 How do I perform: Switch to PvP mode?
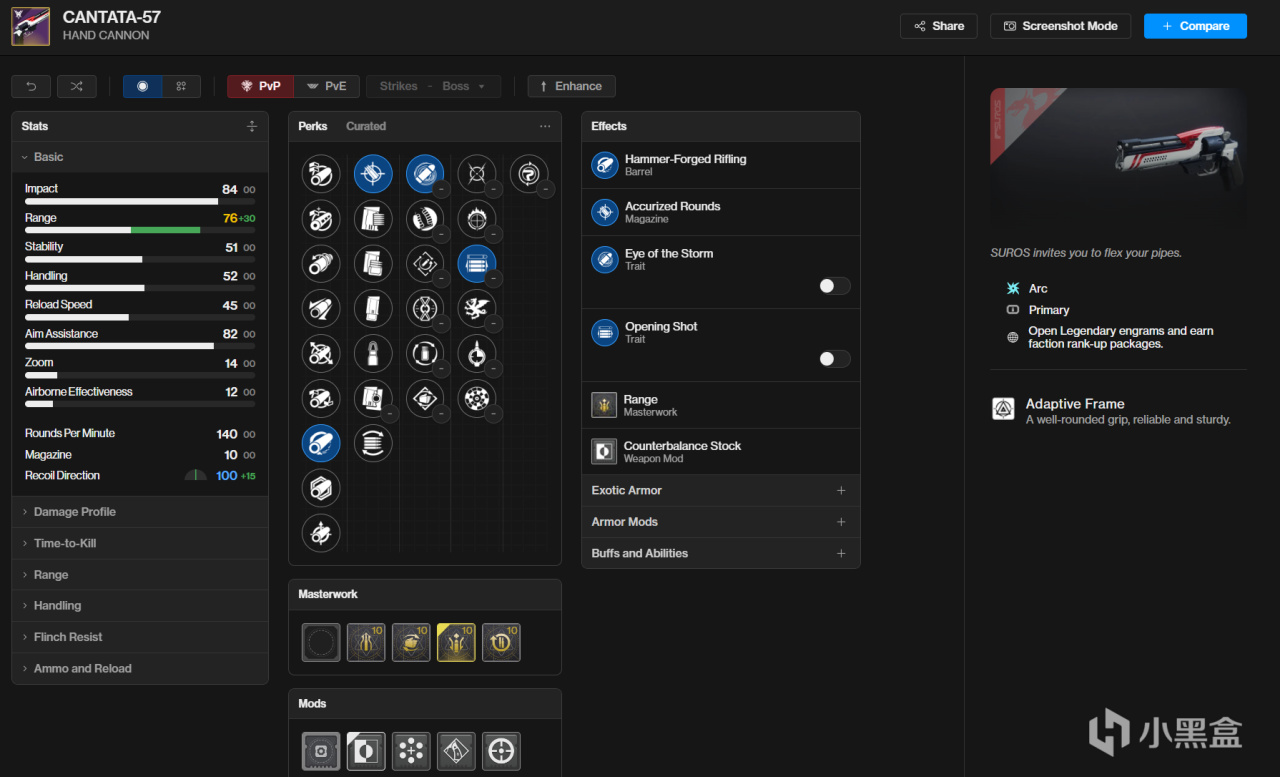click(x=260, y=86)
